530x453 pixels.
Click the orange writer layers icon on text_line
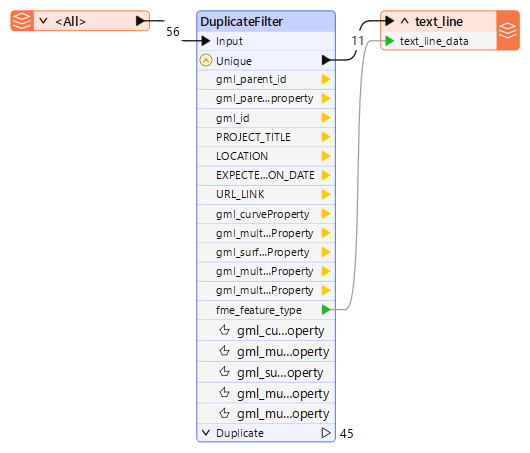[508, 30]
